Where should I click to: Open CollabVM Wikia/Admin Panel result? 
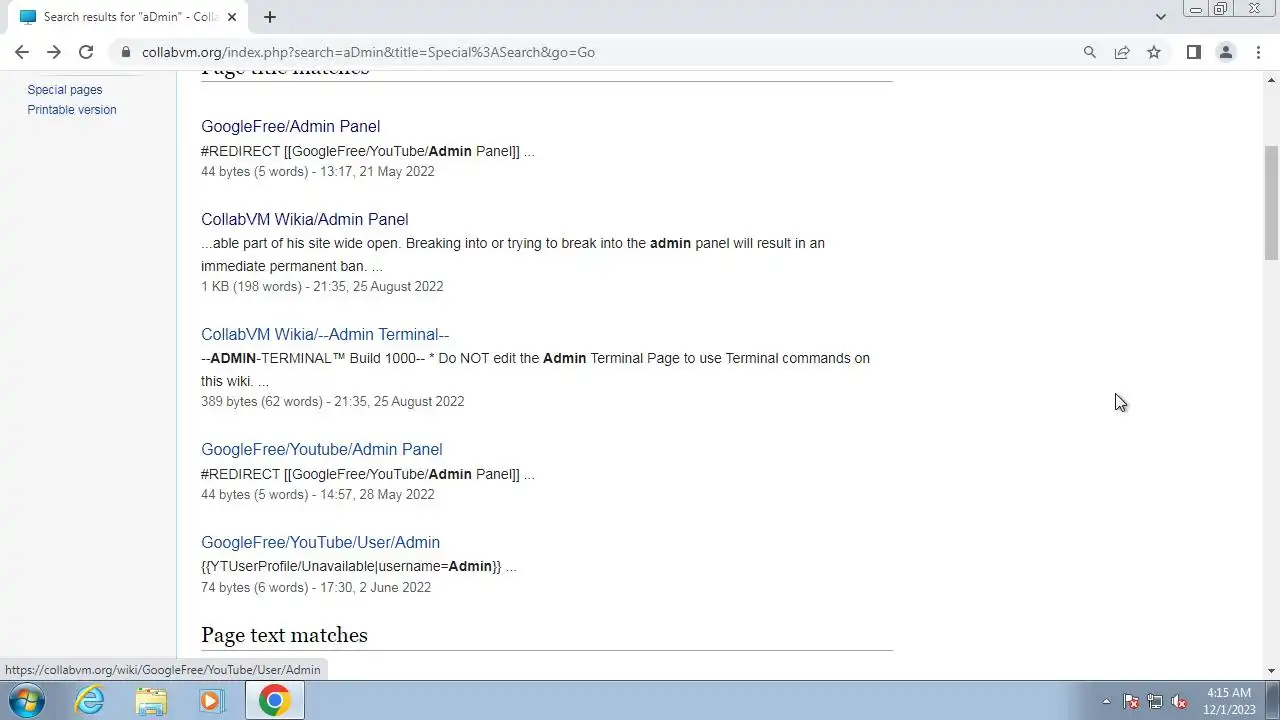[304, 219]
